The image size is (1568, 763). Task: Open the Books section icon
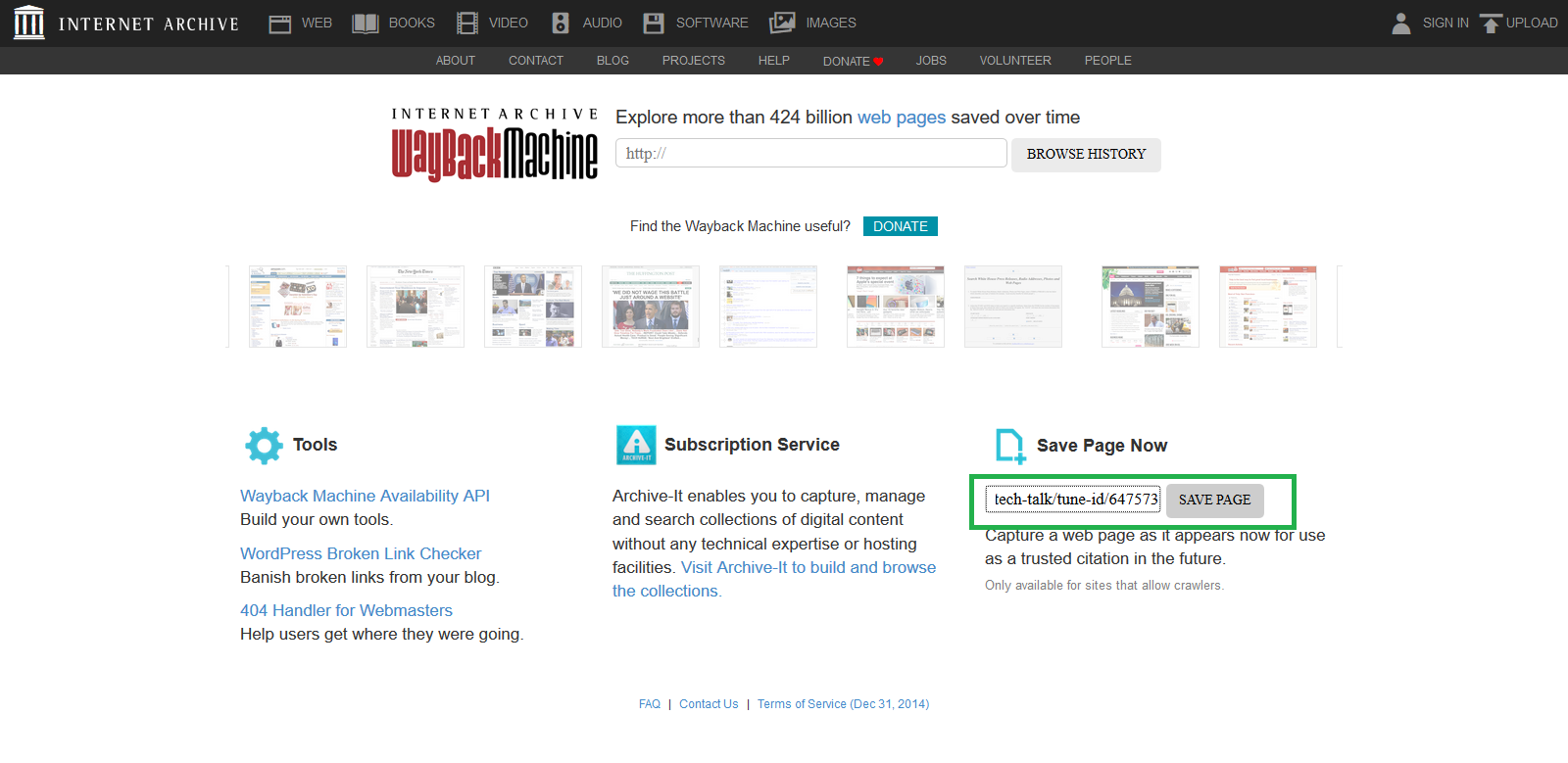click(366, 24)
